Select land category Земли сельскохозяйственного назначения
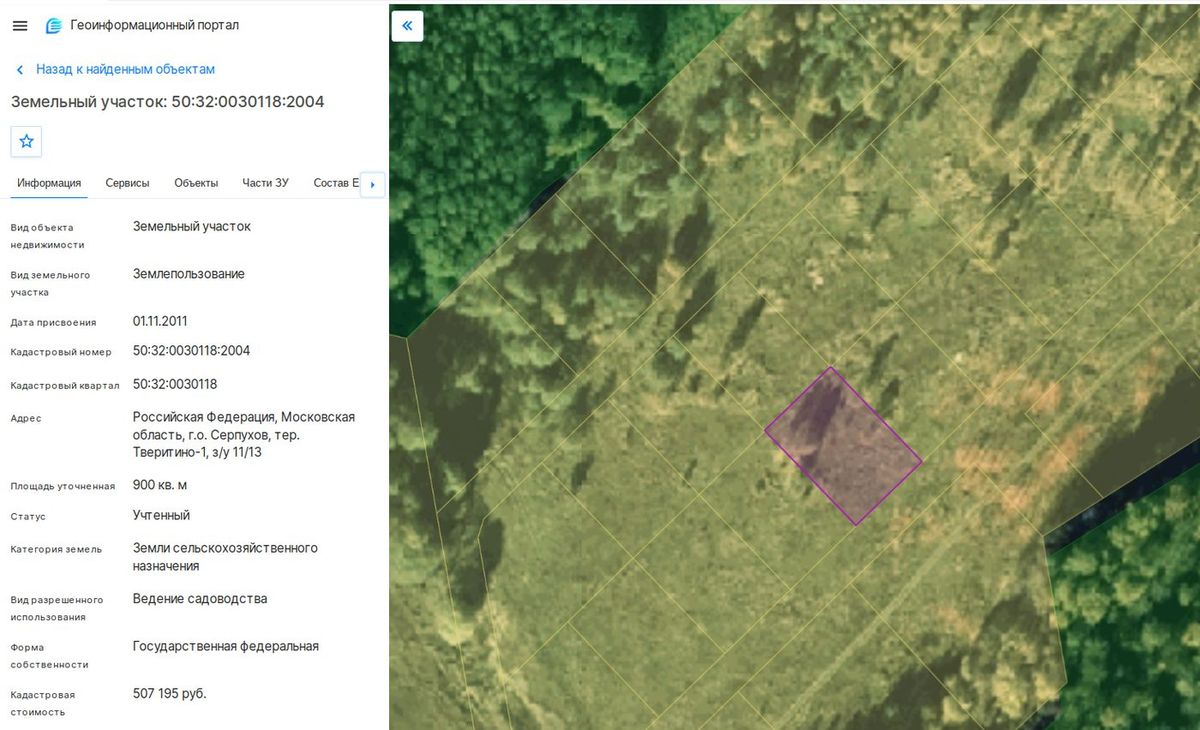 (225, 557)
